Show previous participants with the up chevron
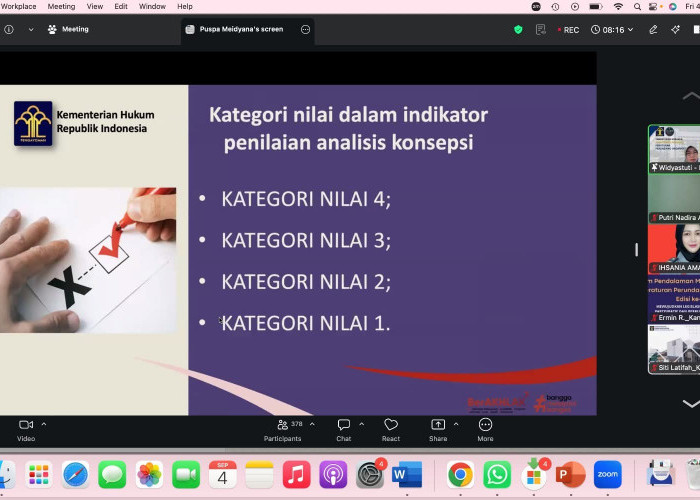Image resolution: width=700 pixels, height=500 pixels. coord(691,96)
